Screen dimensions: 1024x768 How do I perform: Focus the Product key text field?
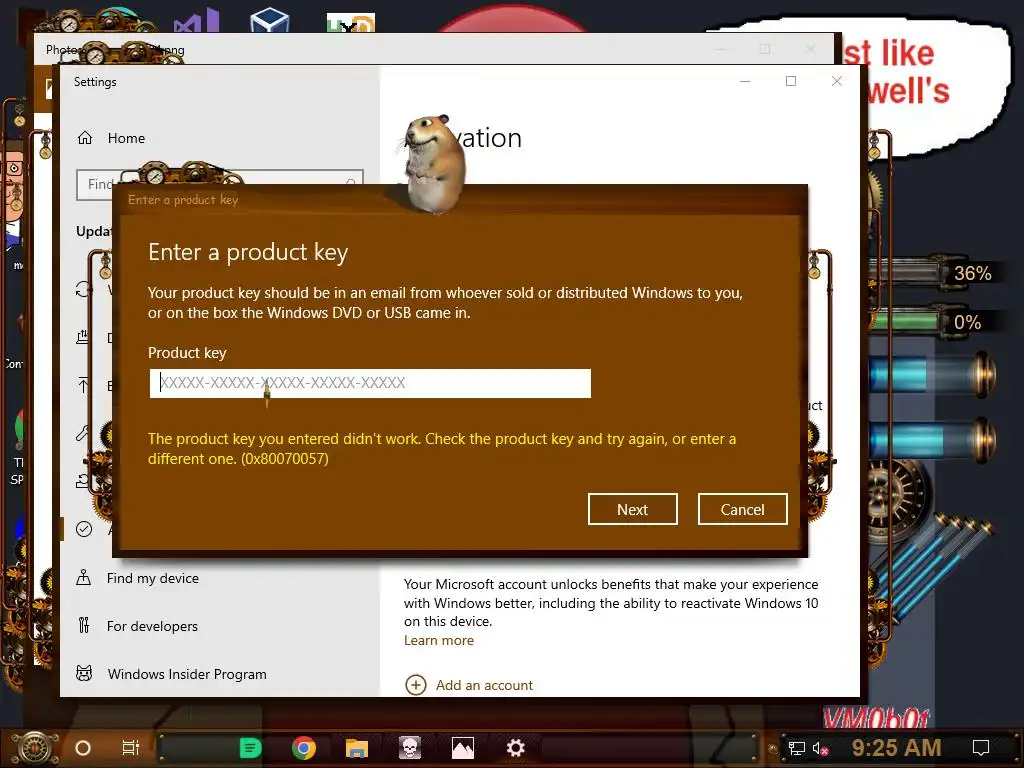(370, 383)
